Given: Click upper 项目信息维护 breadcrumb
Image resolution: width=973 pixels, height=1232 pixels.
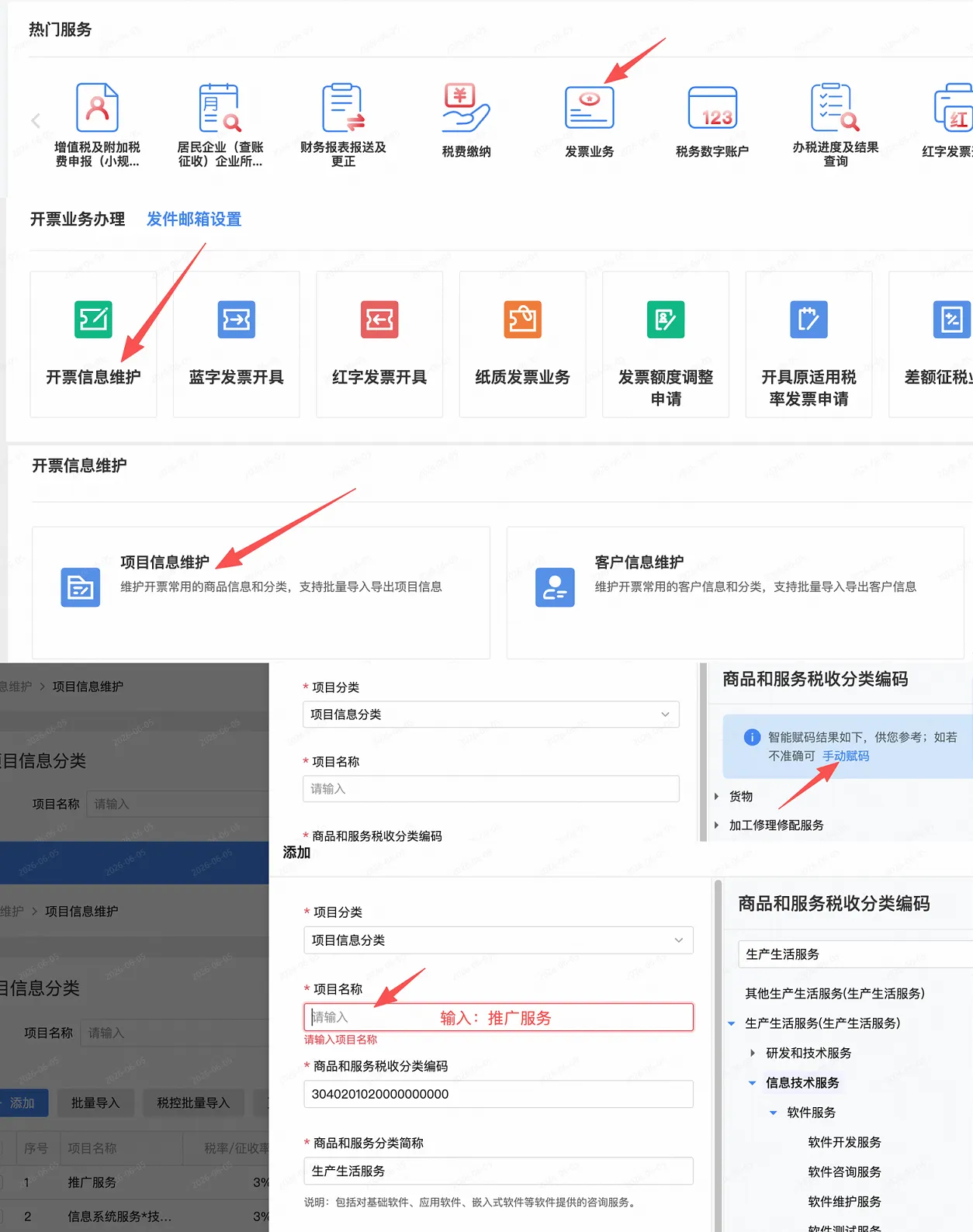Looking at the screenshot, I should pyautogui.click(x=88, y=687).
